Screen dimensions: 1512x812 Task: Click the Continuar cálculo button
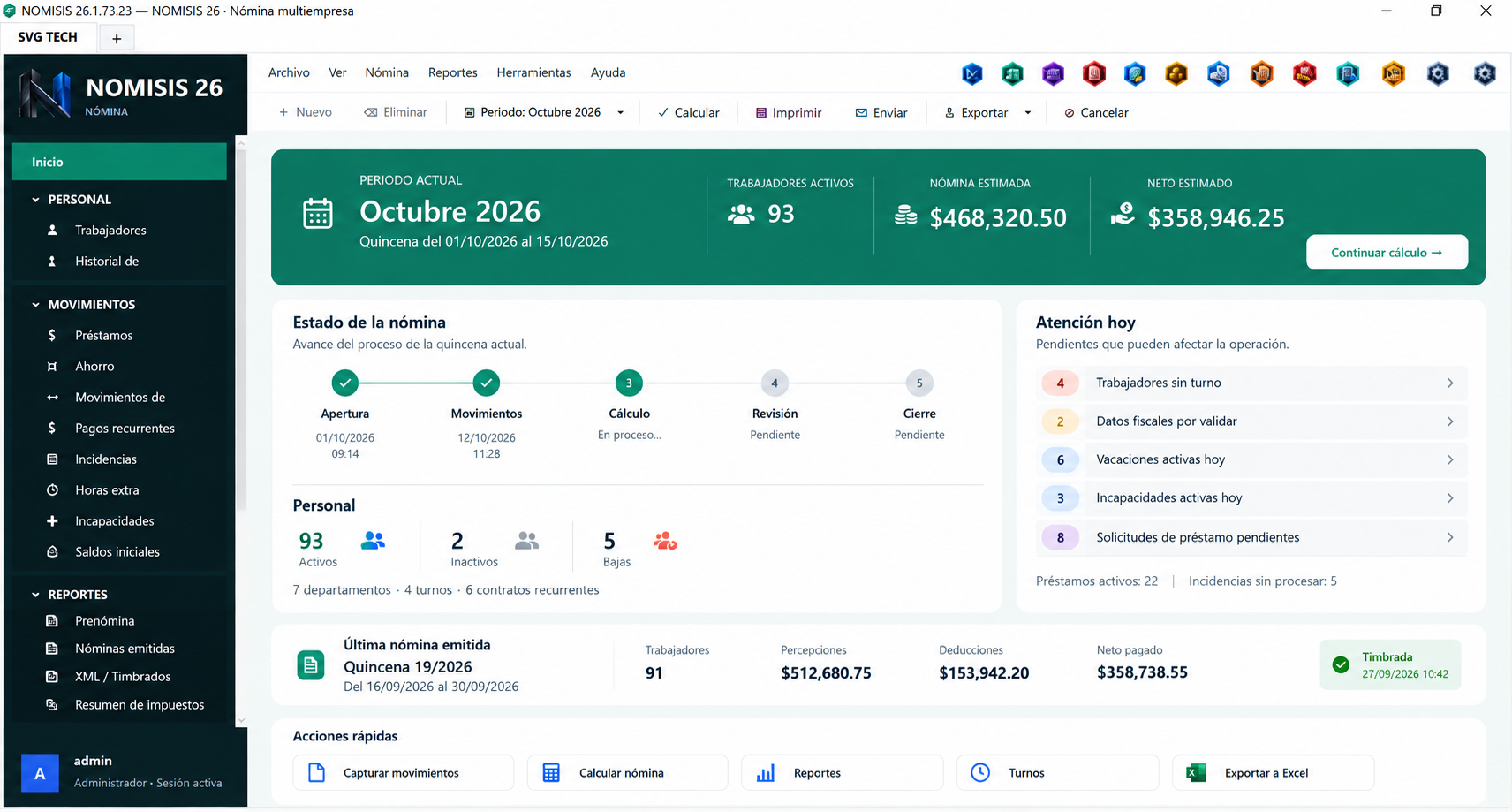tap(1387, 253)
